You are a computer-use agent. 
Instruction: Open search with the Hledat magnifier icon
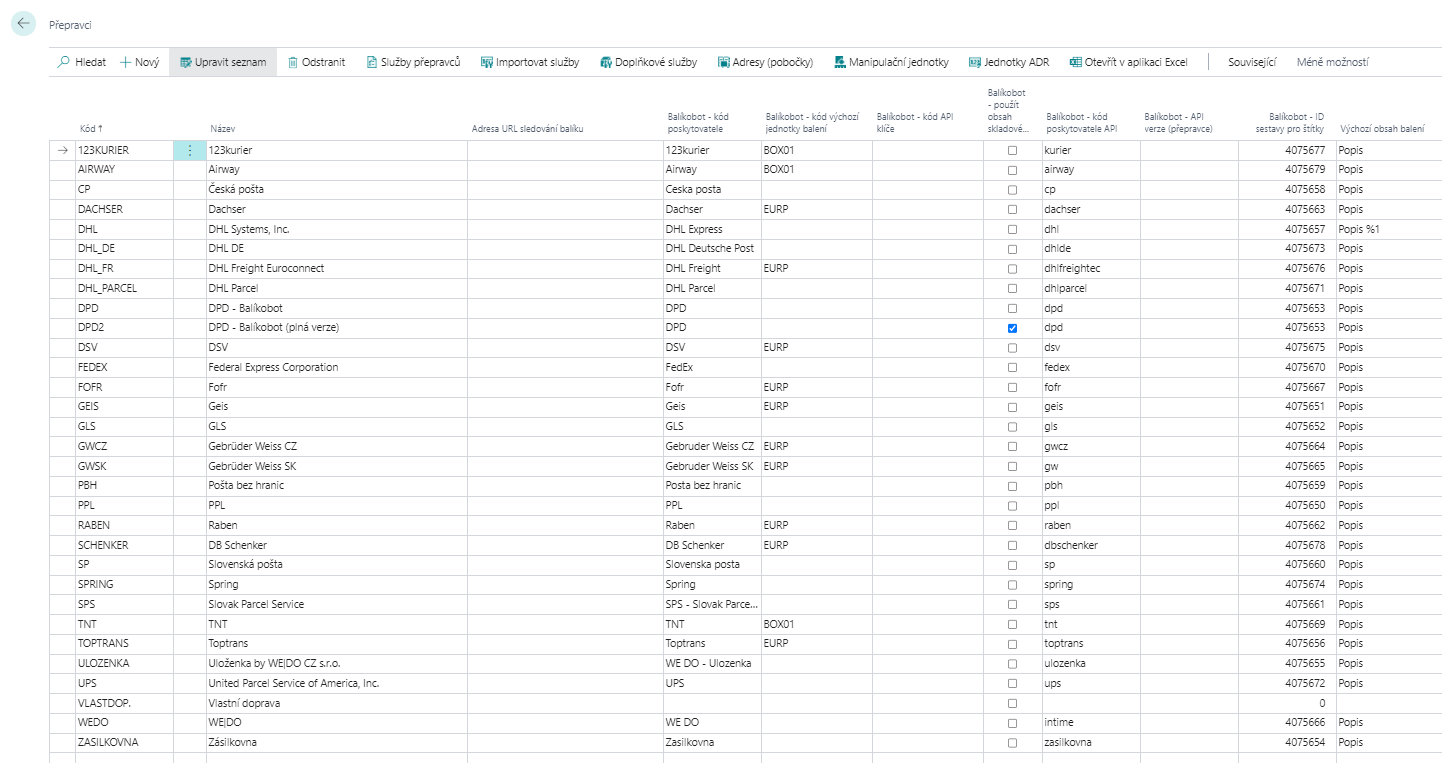pyautogui.click(x=65, y=62)
